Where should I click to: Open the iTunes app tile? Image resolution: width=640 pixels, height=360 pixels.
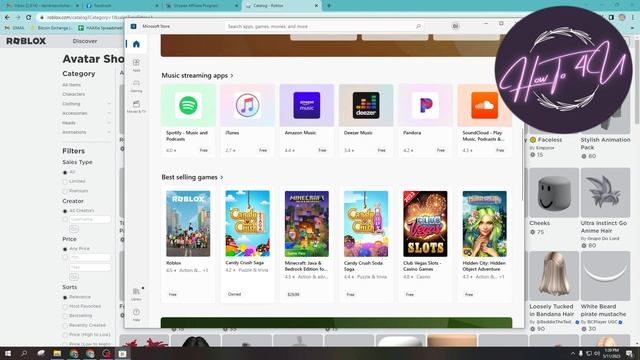(247, 120)
